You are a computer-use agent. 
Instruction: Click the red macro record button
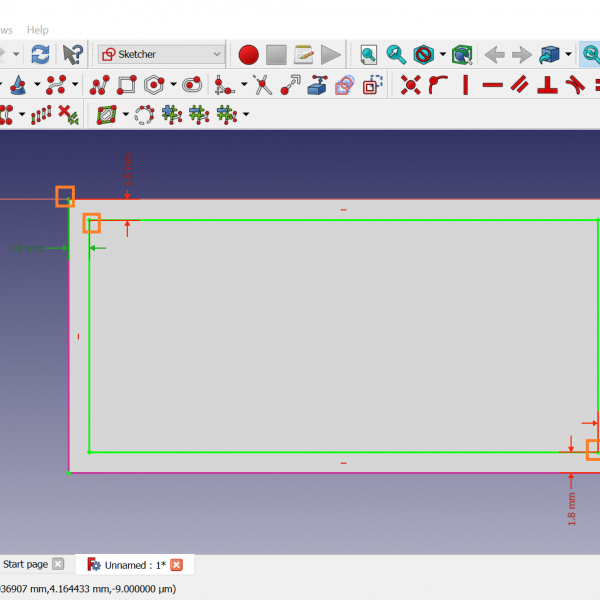click(249, 54)
